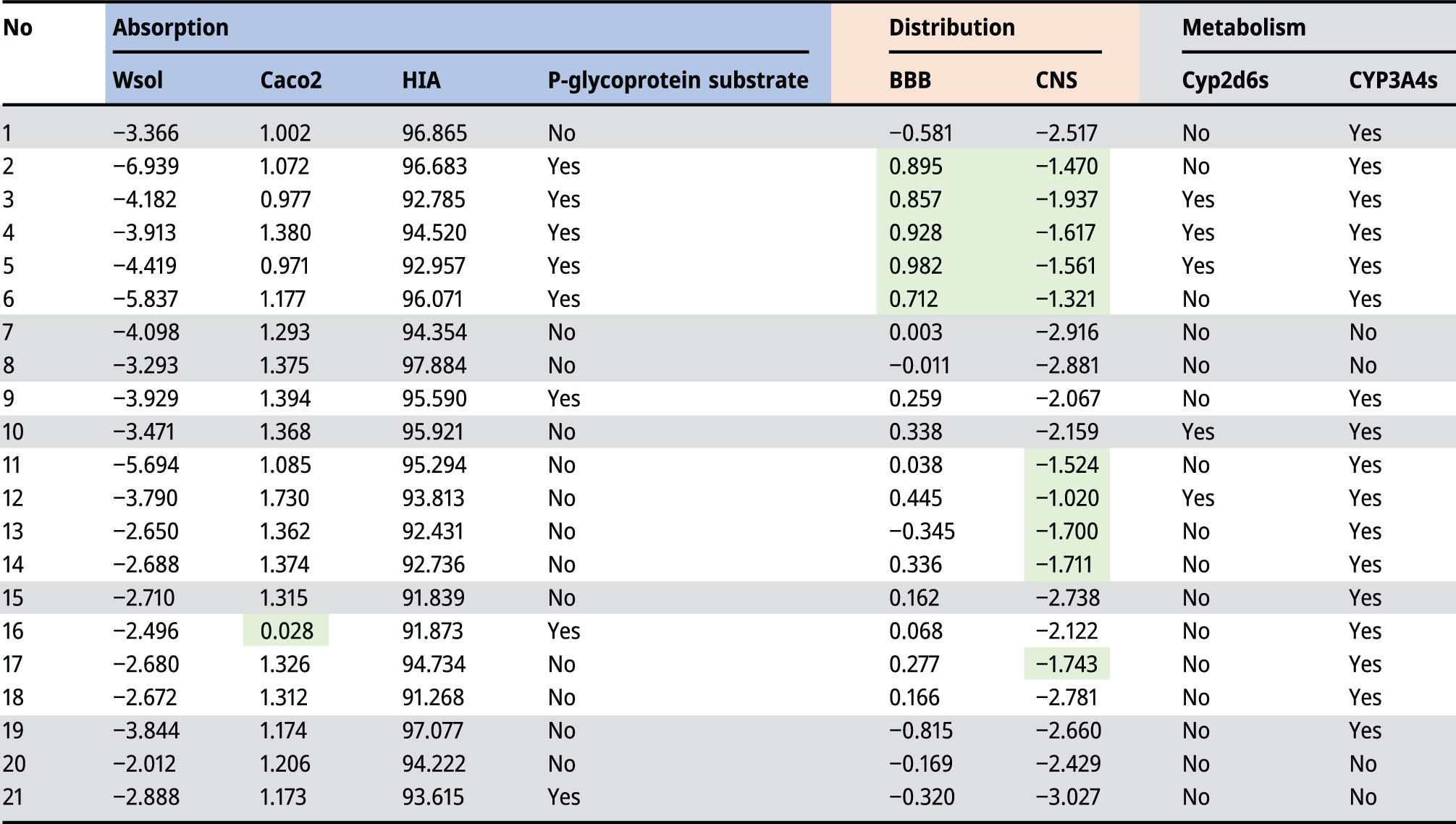Select the HIA column header
Image resolution: width=1456 pixels, height=824 pixels.
pyautogui.click(x=421, y=80)
